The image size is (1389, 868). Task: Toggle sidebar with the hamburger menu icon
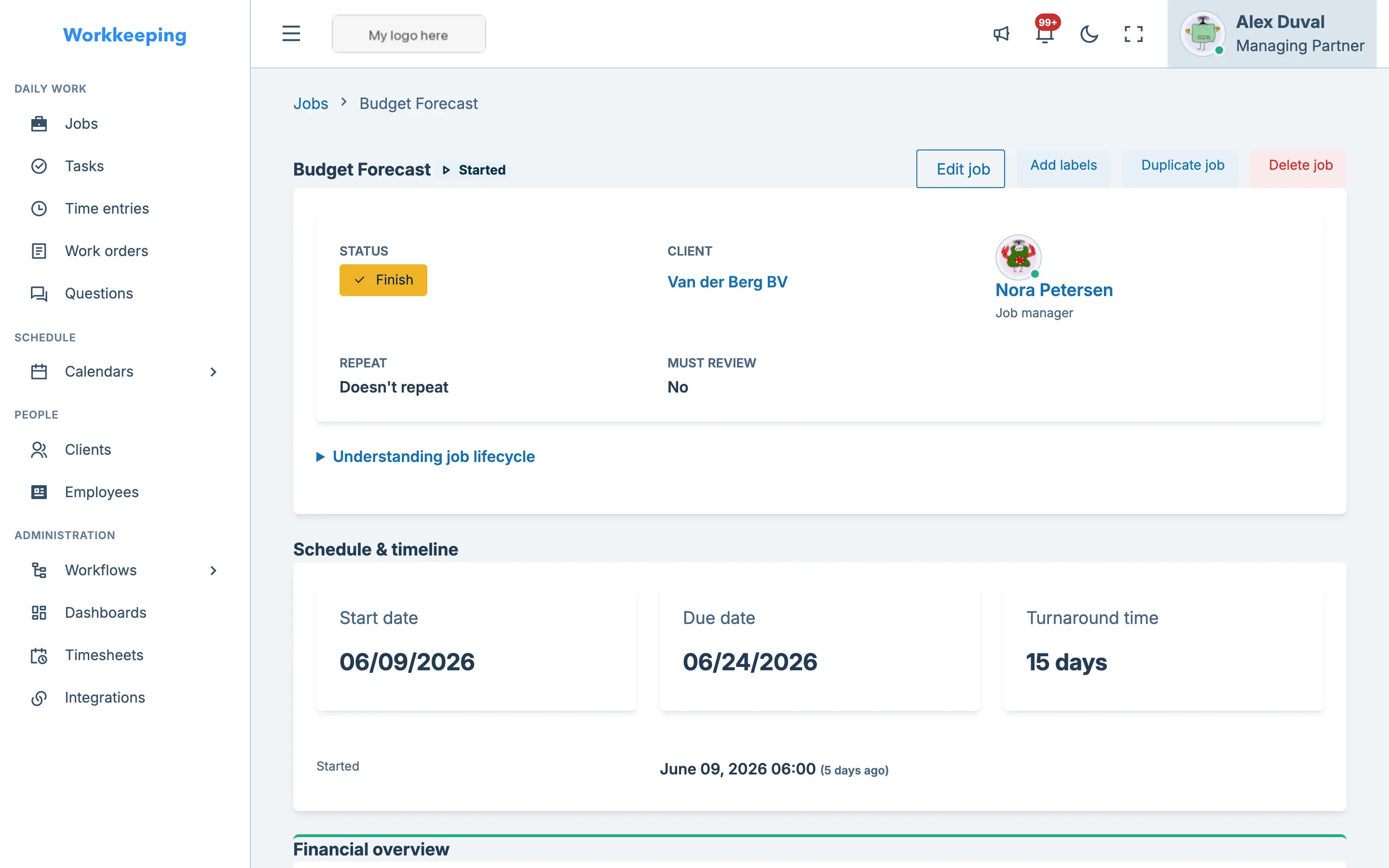291,33
